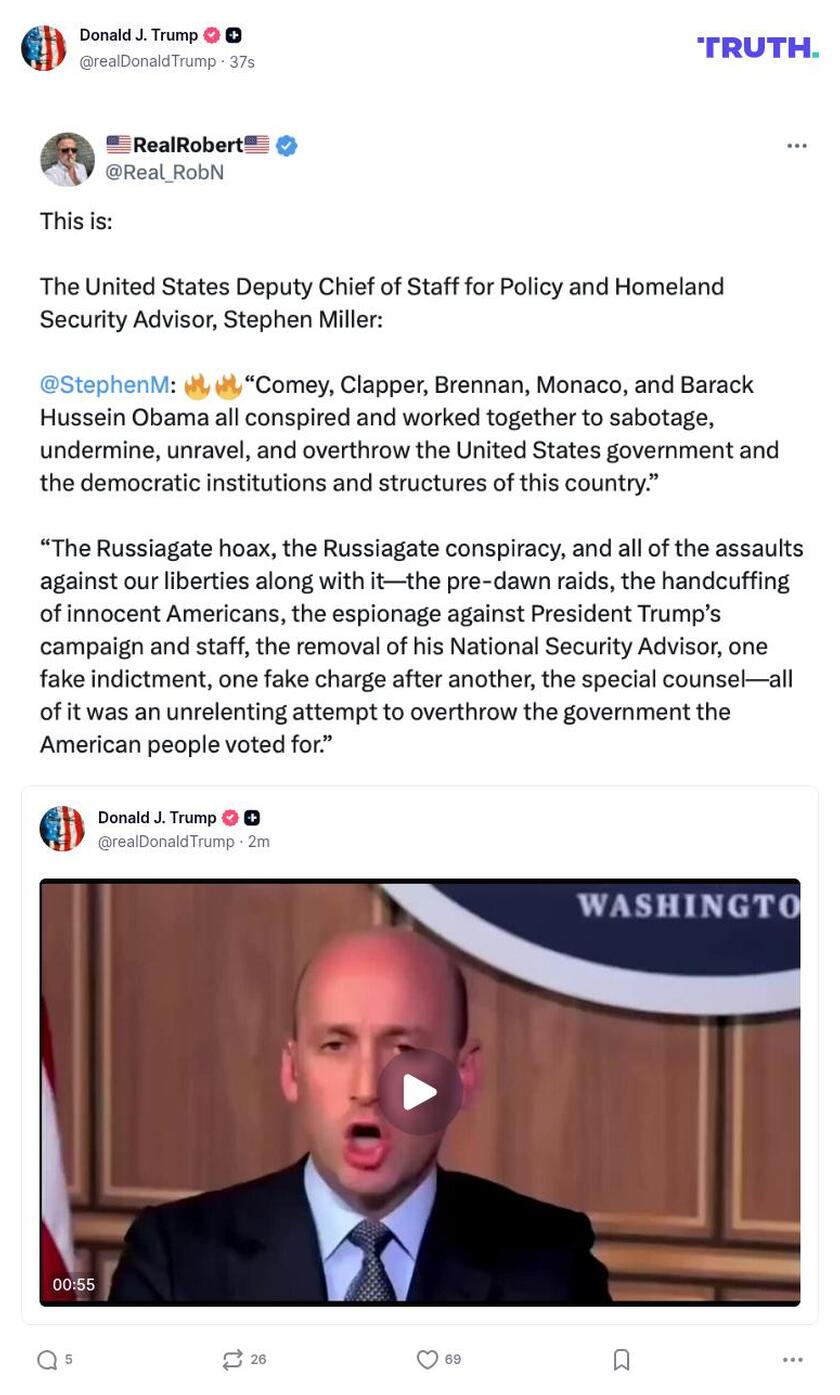Open RealRobert post options ellipsis menu
This screenshot has height=1395, width=840.
pos(797,146)
